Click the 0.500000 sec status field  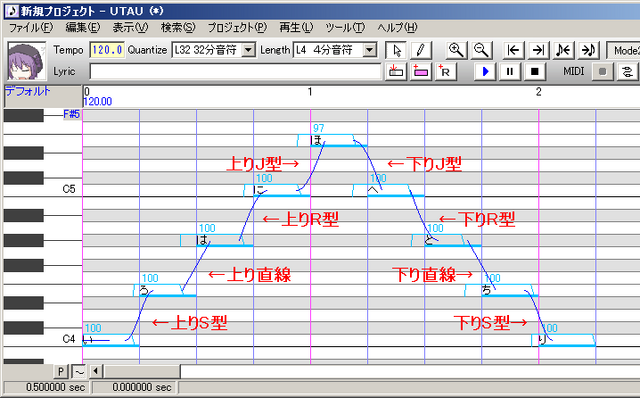[47, 387]
